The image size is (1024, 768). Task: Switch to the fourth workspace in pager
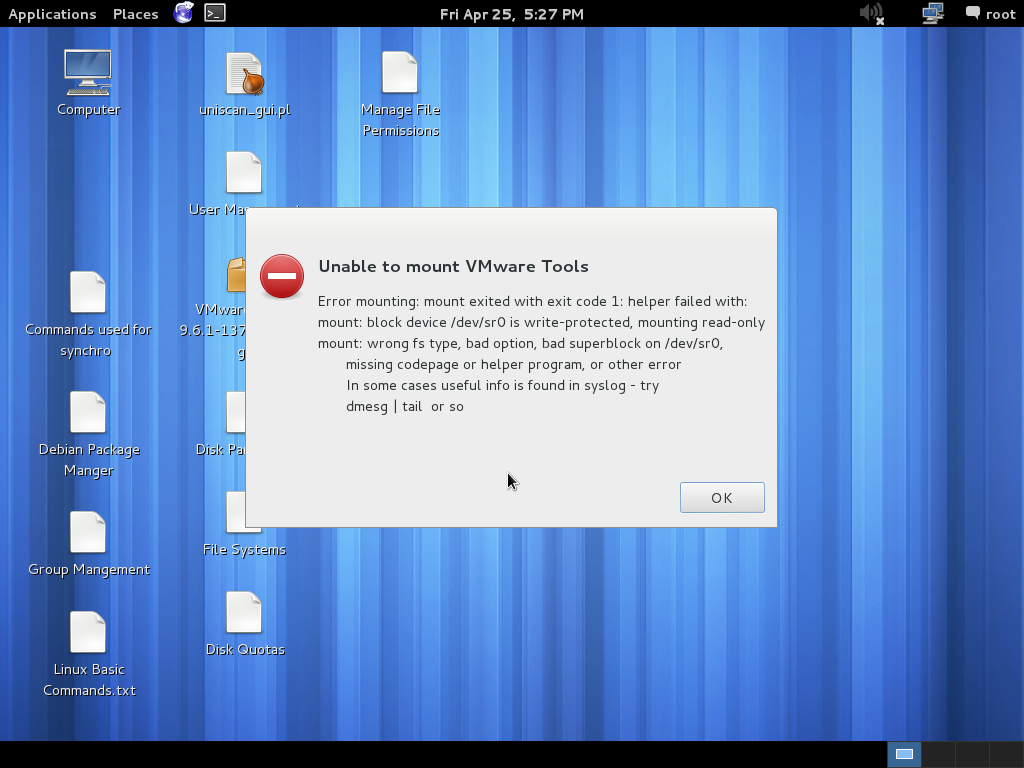point(1006,754)
